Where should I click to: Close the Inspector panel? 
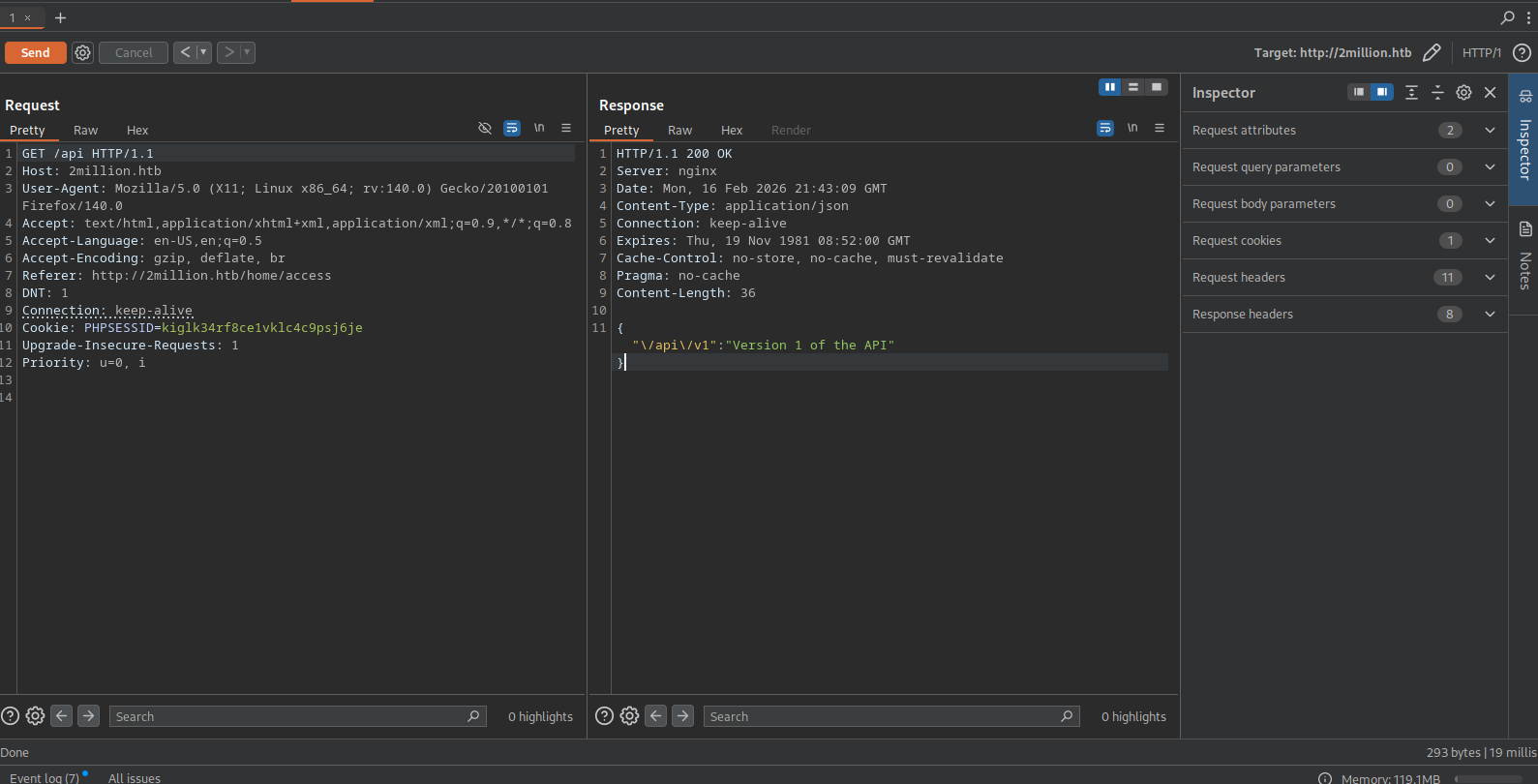(x=1491, y=92)
